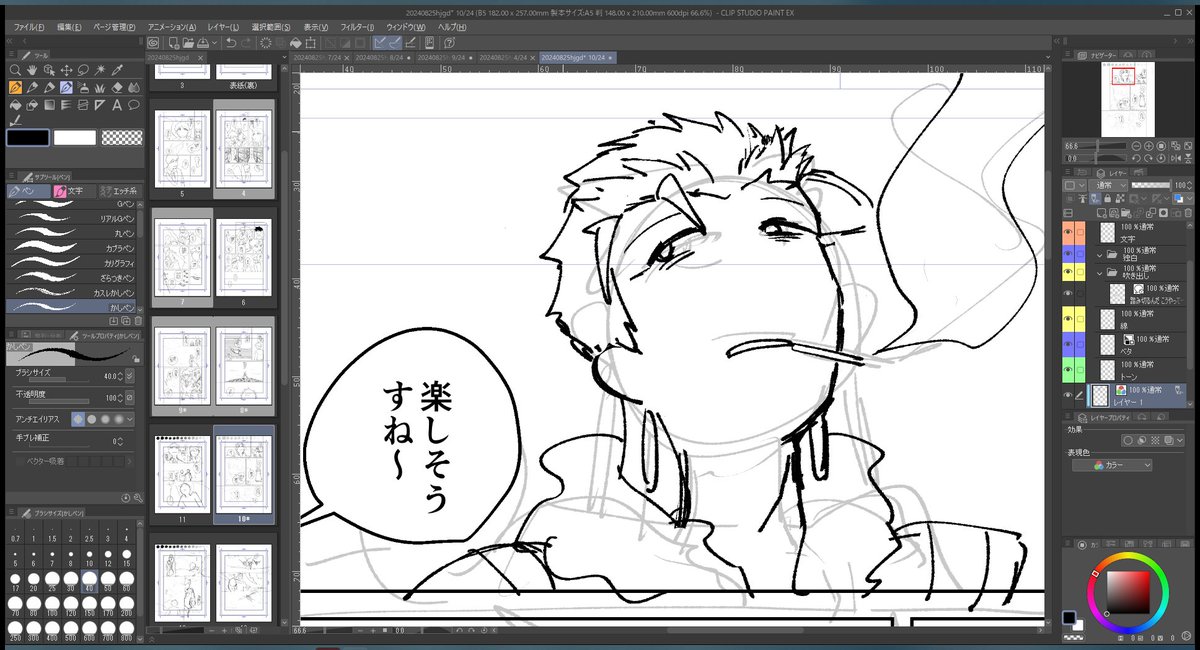Open the レイヤー menu
This screenshot has width=1200, height=650.
point(222,26)
